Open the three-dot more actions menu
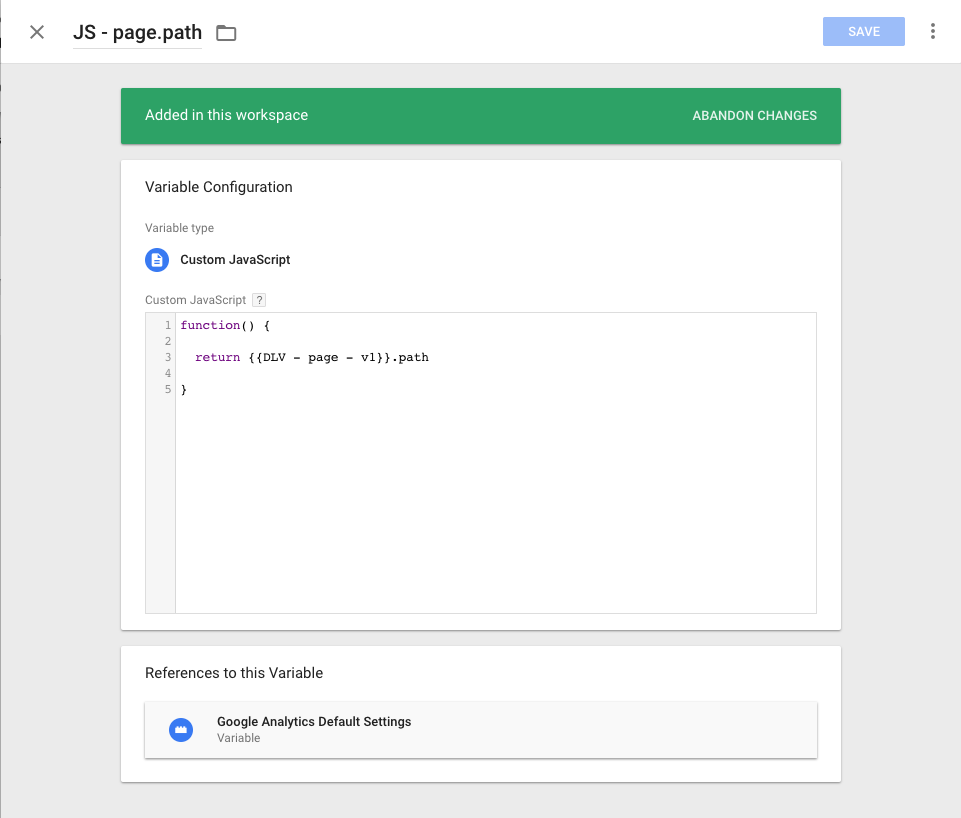The image size is (961, 818). [932, 32]
